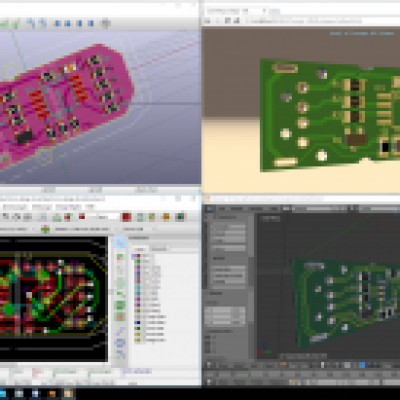Click the large red icon in PCB editor toolbar

pos(127,217)
